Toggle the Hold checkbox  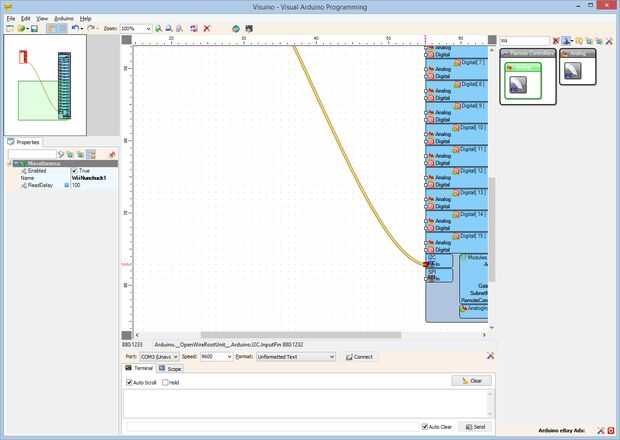click(165, 382)
